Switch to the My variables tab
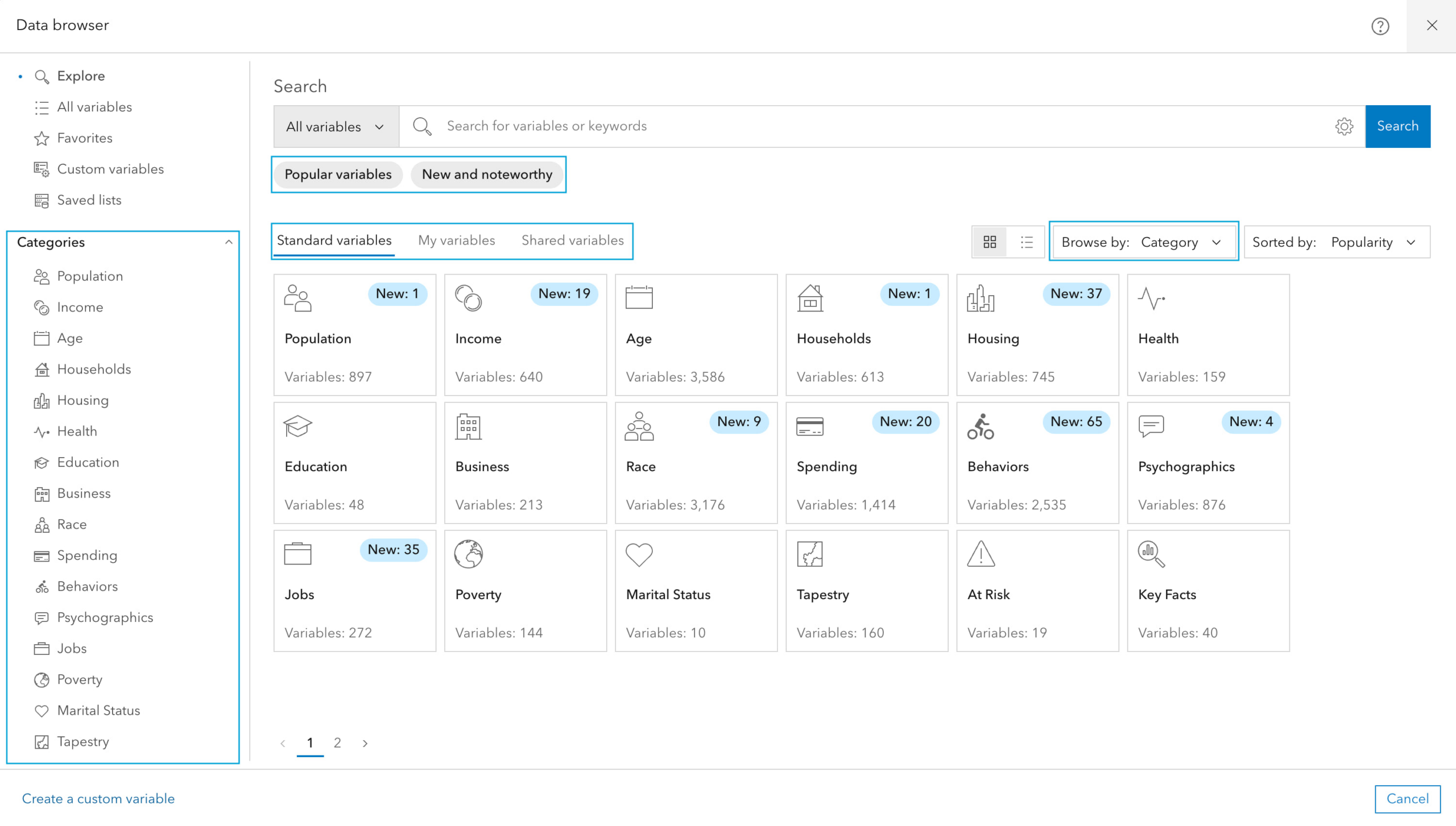This screenshot has height=826, width=1456. [456, 240]
